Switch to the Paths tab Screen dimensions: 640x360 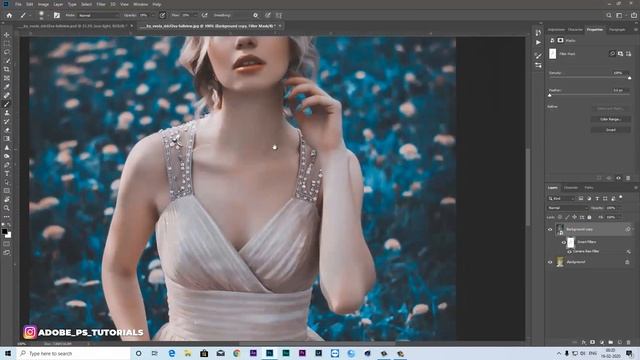point(589,188)
